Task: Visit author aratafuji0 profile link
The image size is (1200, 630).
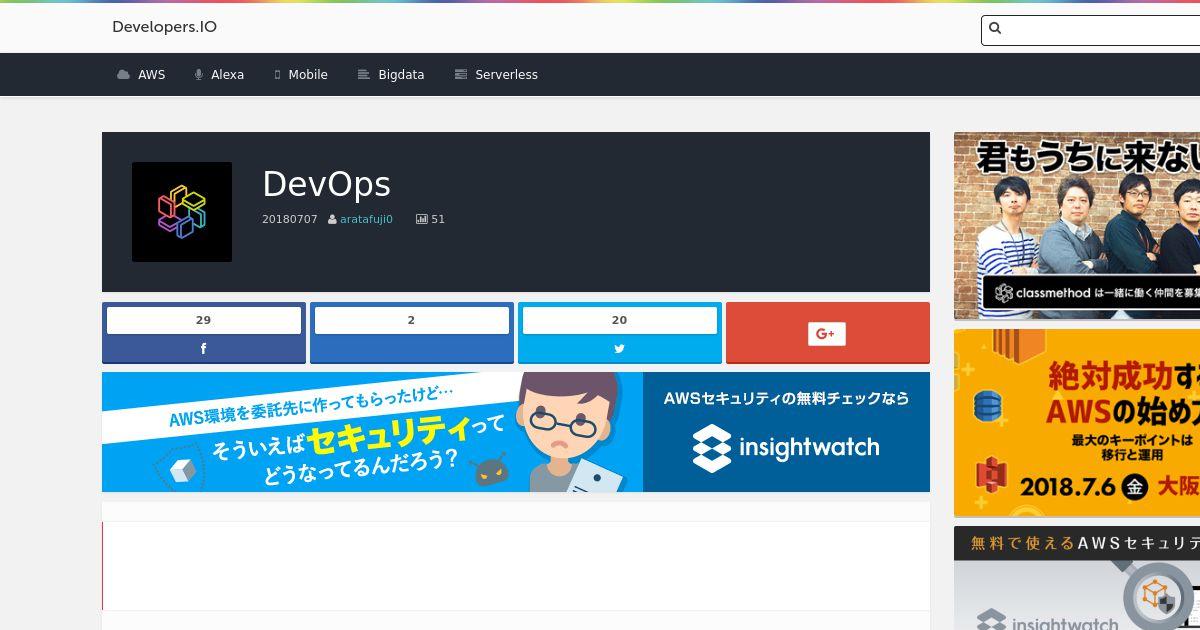Action: tap(366, 219)
